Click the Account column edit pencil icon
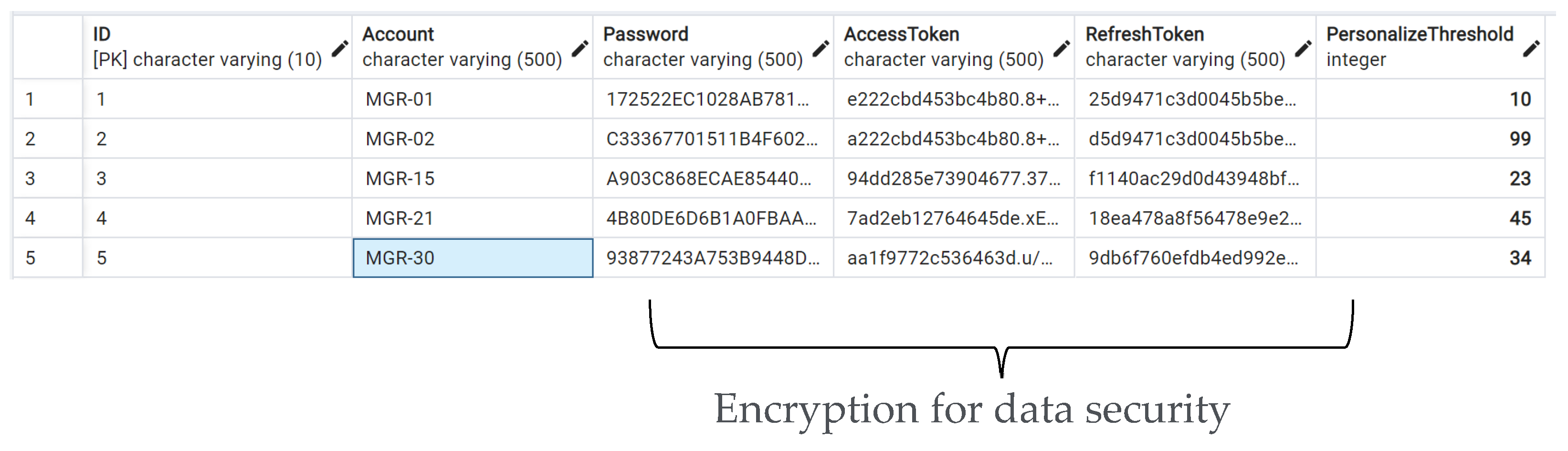Screen dimensions: 1568x451 [580, 48]
